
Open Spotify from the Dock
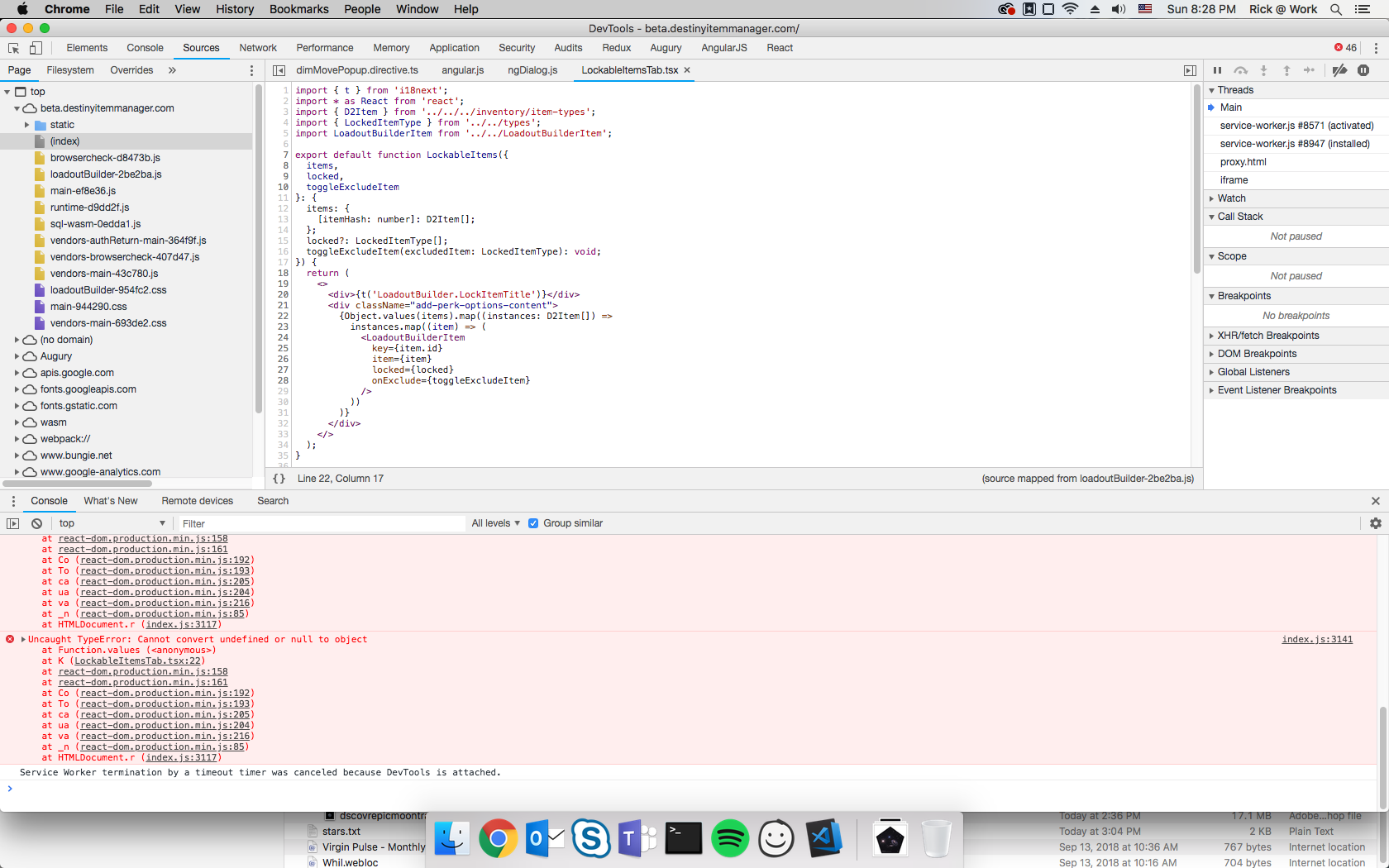coord(730,838)
